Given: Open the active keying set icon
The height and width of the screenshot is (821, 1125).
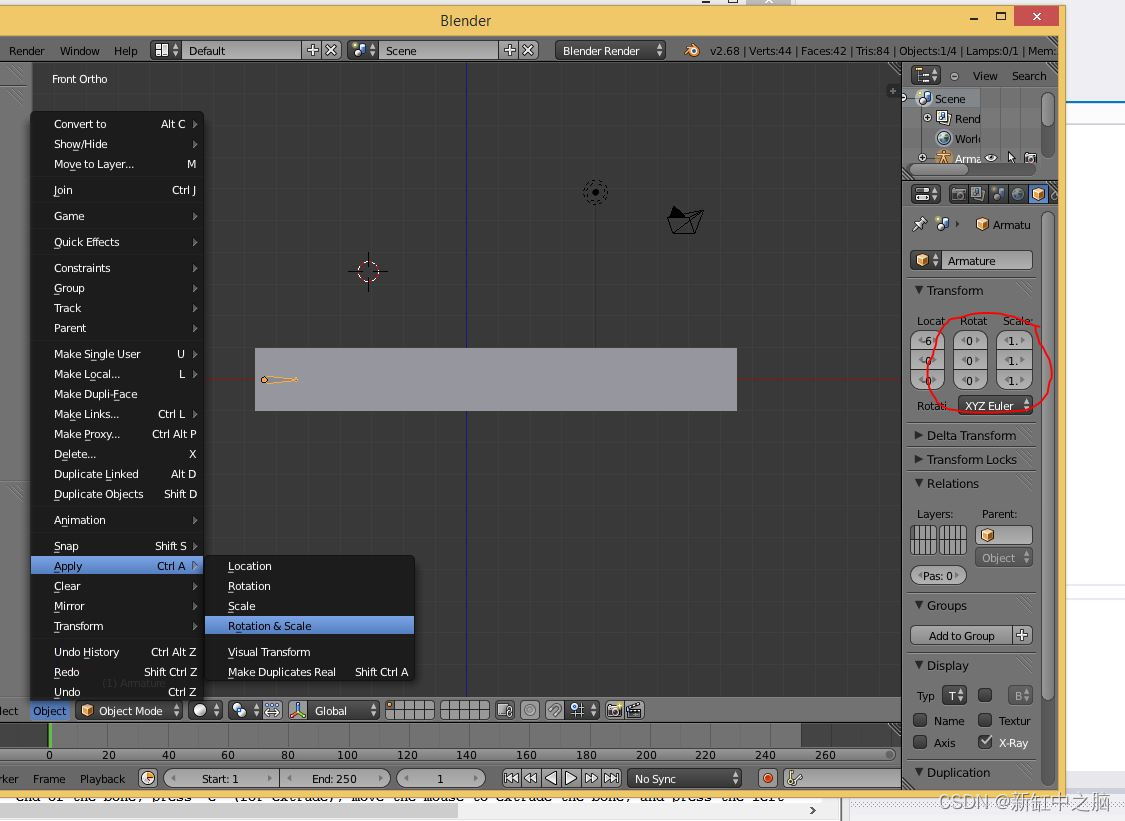Looking at the screenshot, I should point(794,779).
